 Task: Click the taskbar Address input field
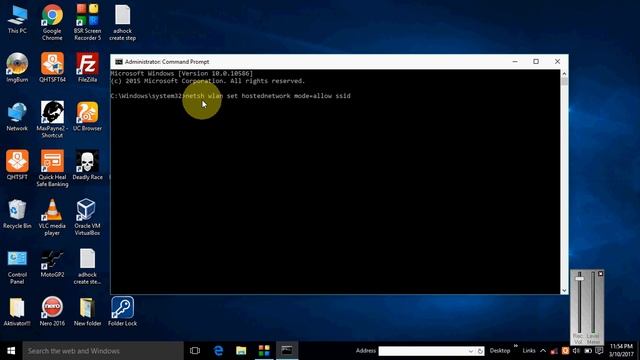tap(423, 351)
